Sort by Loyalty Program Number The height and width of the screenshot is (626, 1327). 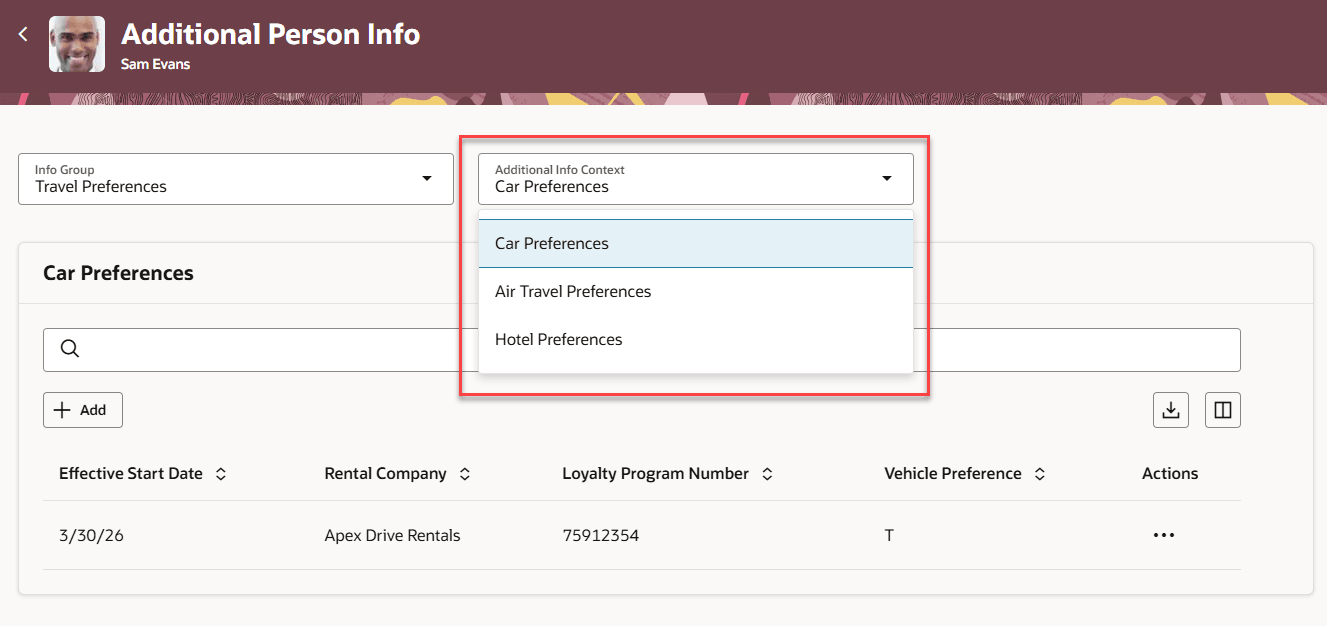coord(767,474)
